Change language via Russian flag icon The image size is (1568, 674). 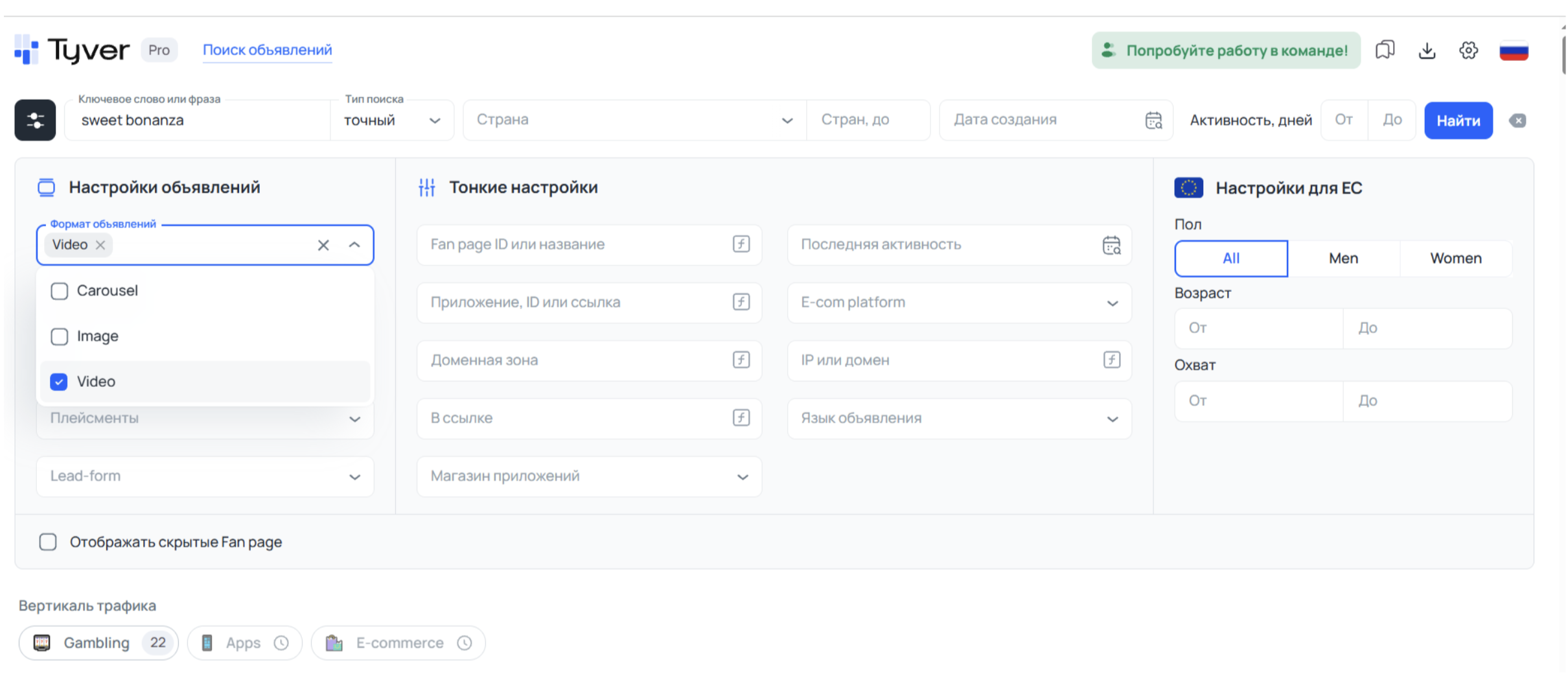pyautogui.click(x=1514, y=50)
